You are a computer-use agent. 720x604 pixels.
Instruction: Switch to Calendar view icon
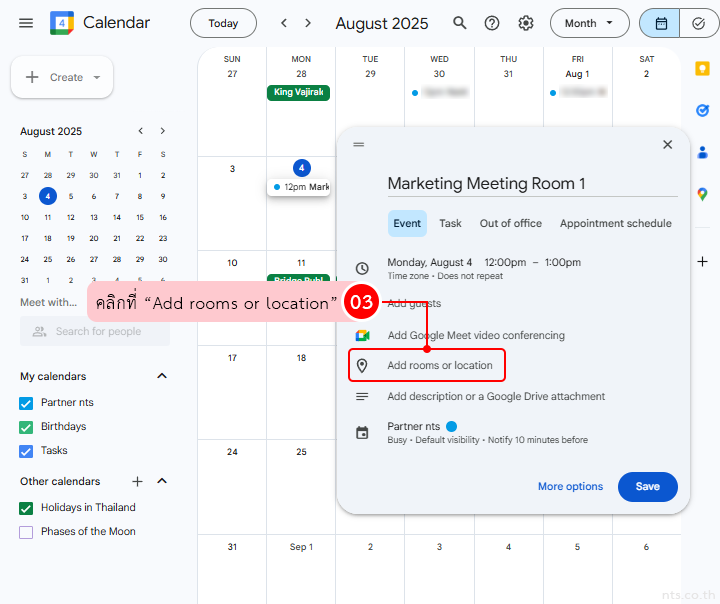click(x=660, y=23)
